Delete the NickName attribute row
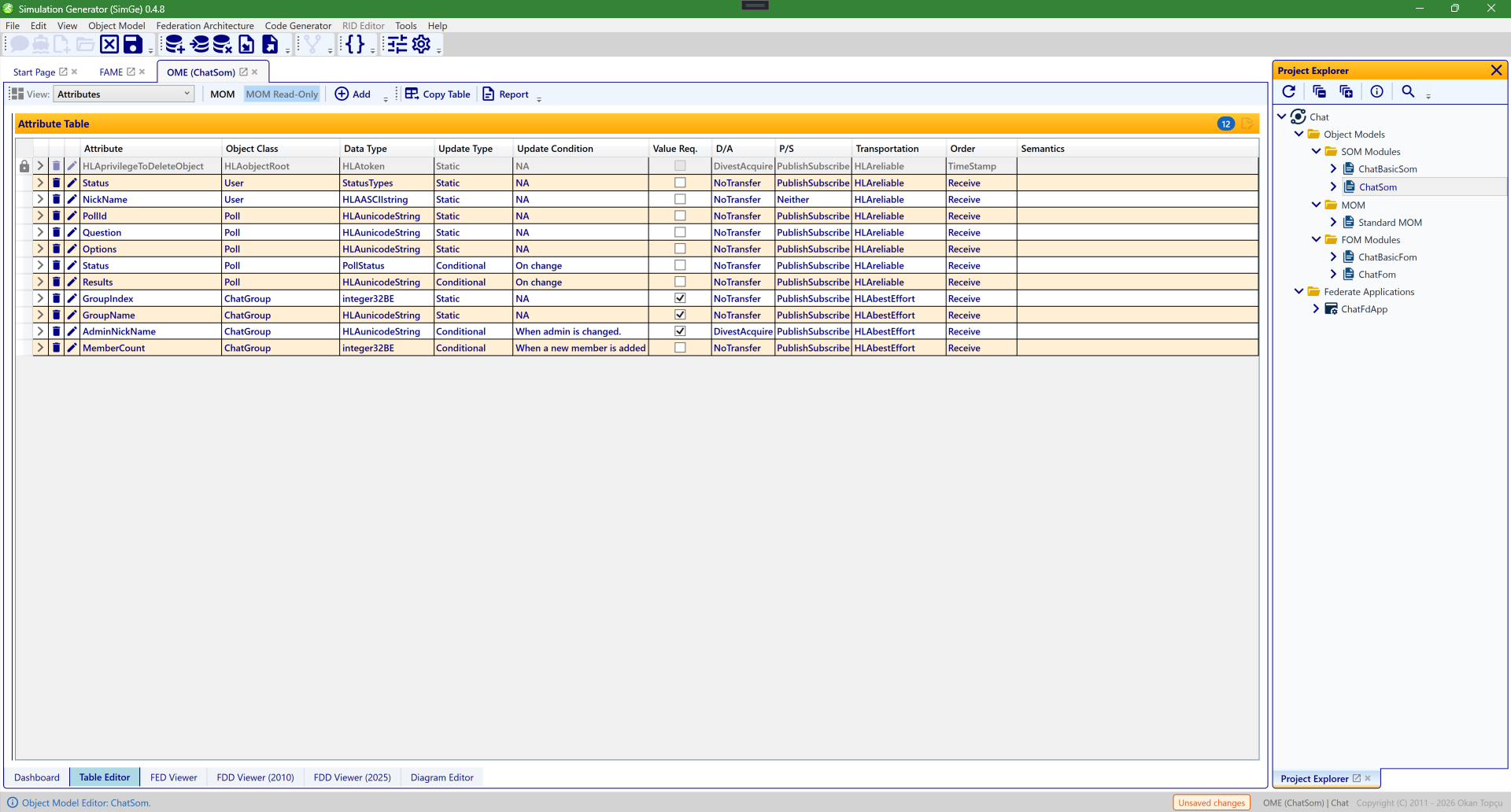The image size is (1511, 812). [x=56, y=199]
